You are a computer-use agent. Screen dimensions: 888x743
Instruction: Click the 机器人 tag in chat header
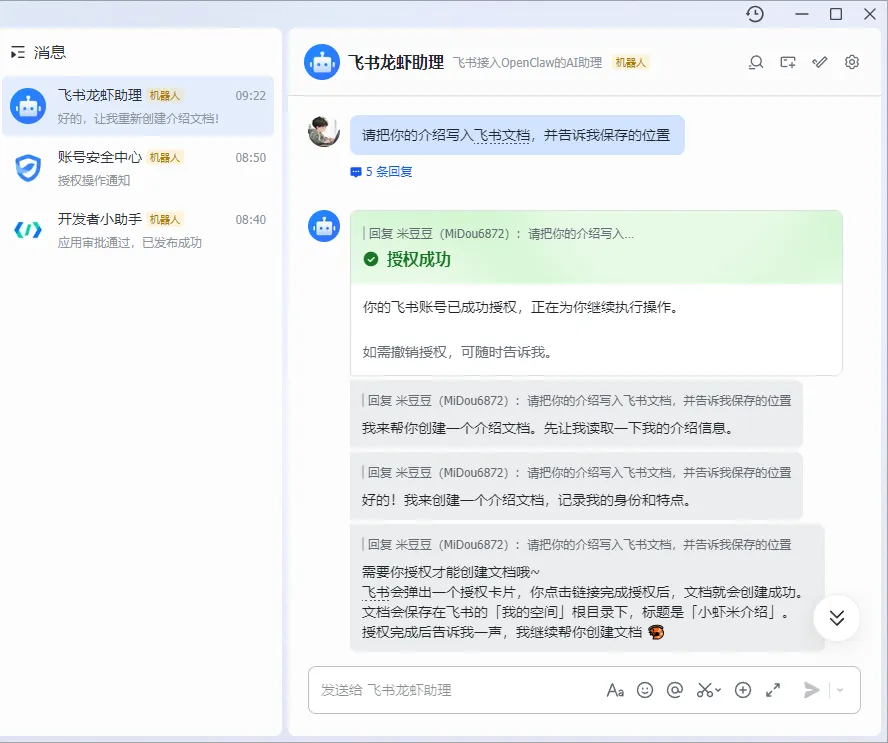coord(630,63)
